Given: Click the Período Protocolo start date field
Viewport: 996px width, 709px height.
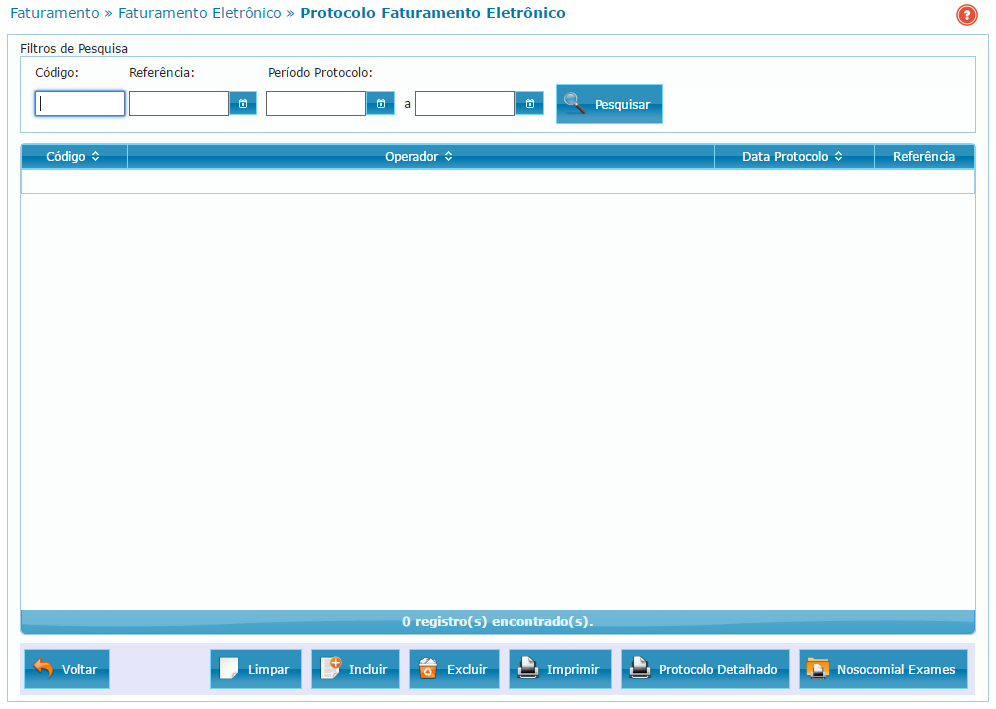Looking at the screenshot, I should (316, 104).
